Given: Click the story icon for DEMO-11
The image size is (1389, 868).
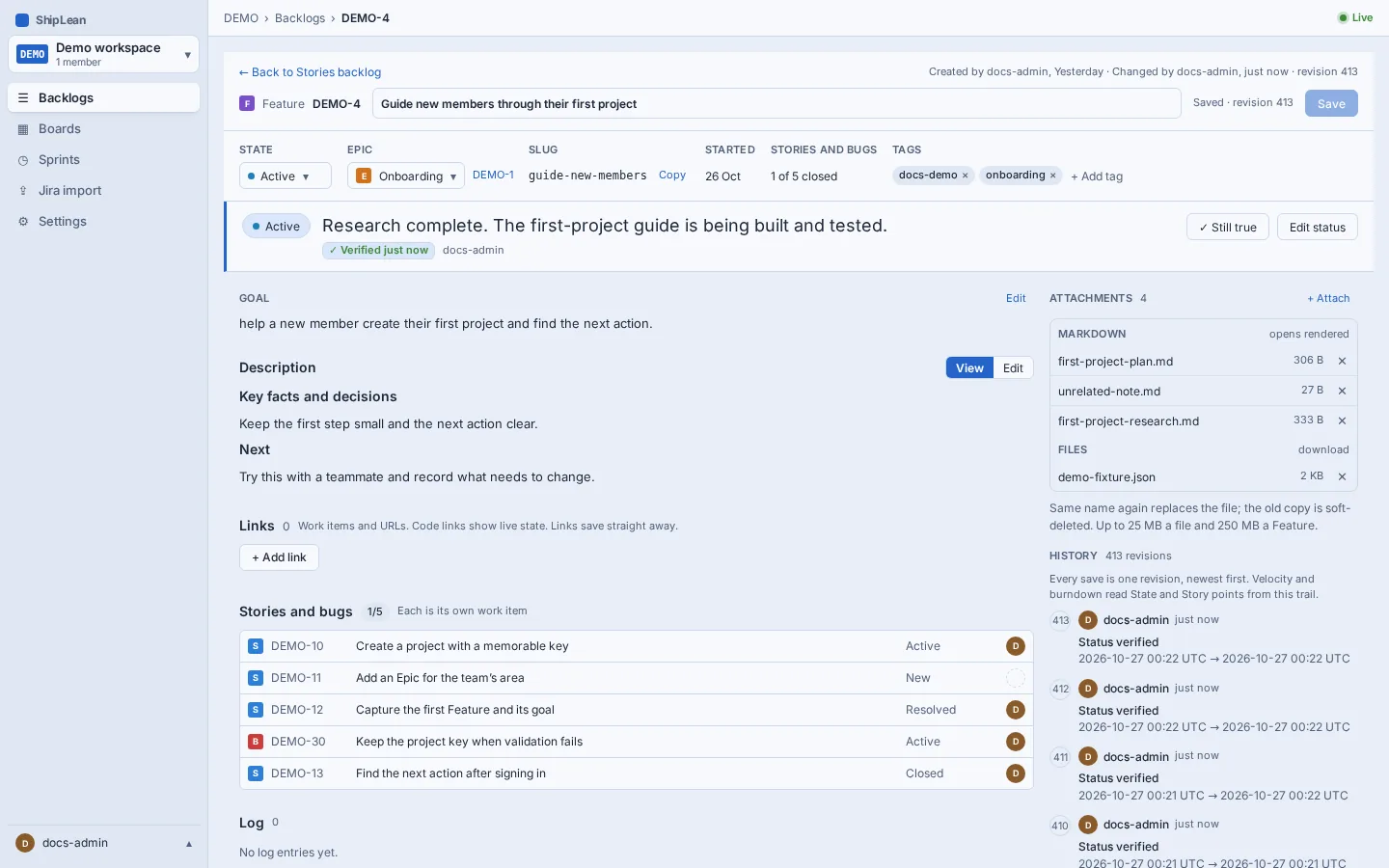Looking at the screenshot, I should [x=256, y=678].
